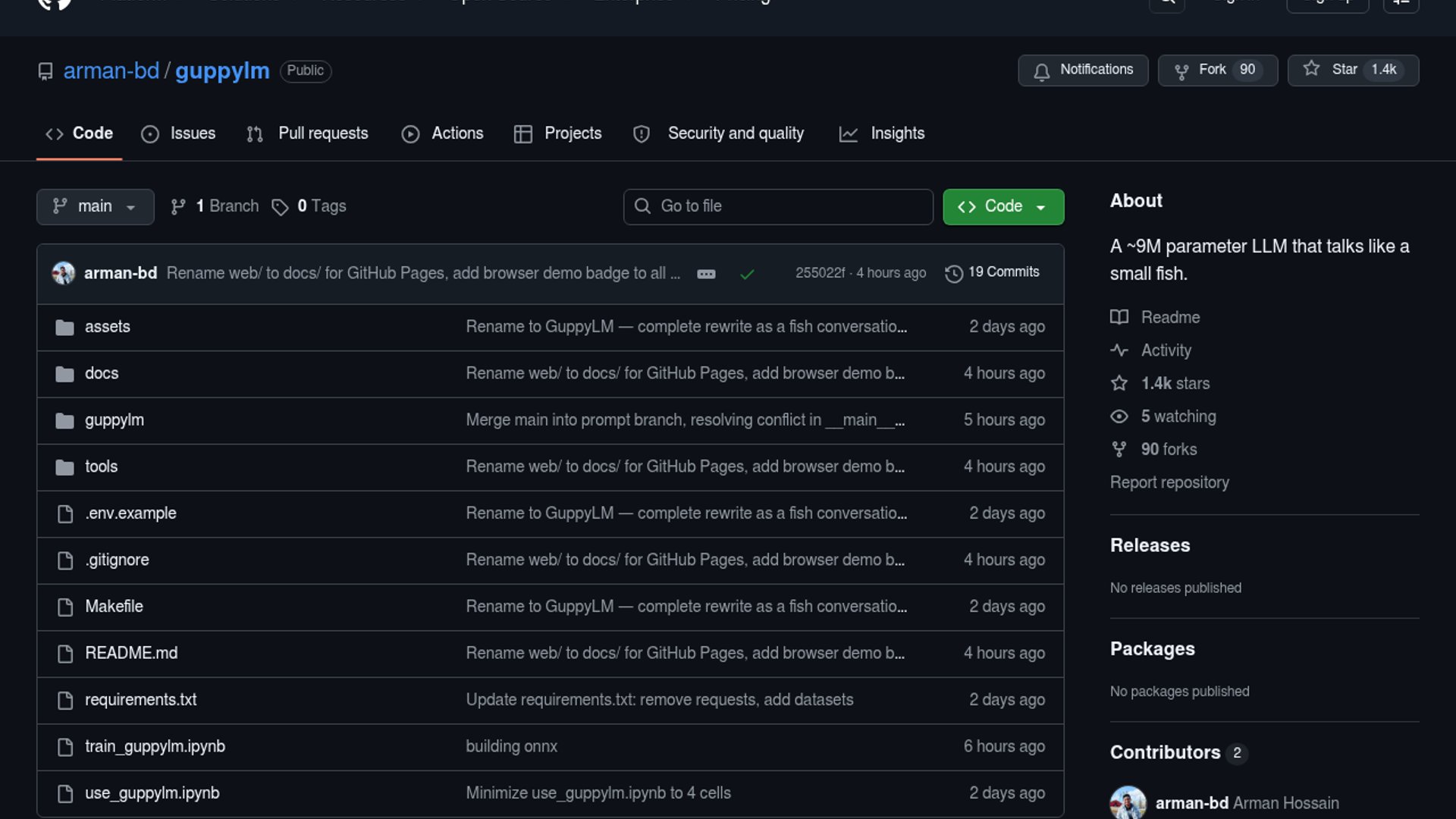Image resolution: width=1456 pixels, height=819 pixels.
Task: Open the main branch dropdown
Action: [95, 206]
